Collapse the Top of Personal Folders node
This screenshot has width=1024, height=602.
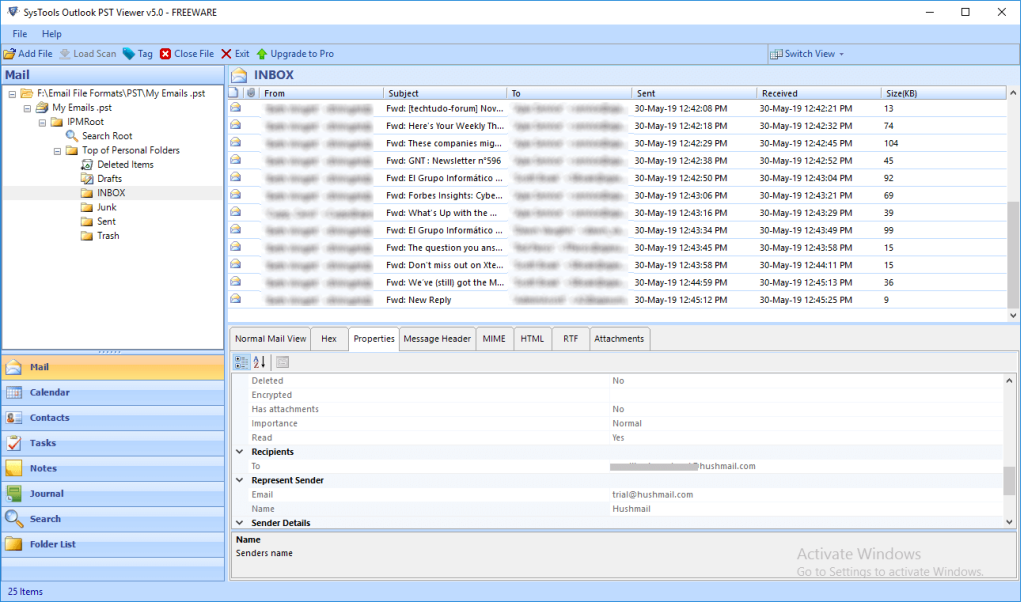tap(57, 151)
